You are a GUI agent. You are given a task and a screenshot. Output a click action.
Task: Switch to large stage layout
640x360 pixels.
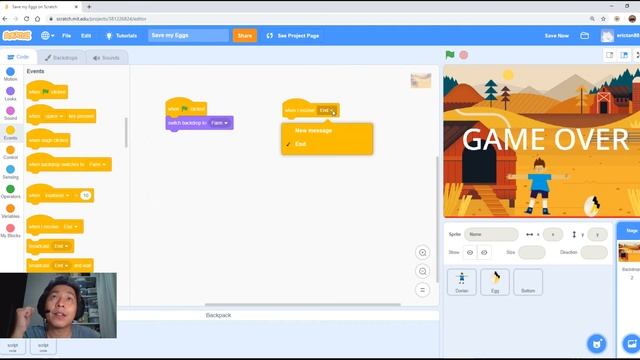click(x=624, y=55)
